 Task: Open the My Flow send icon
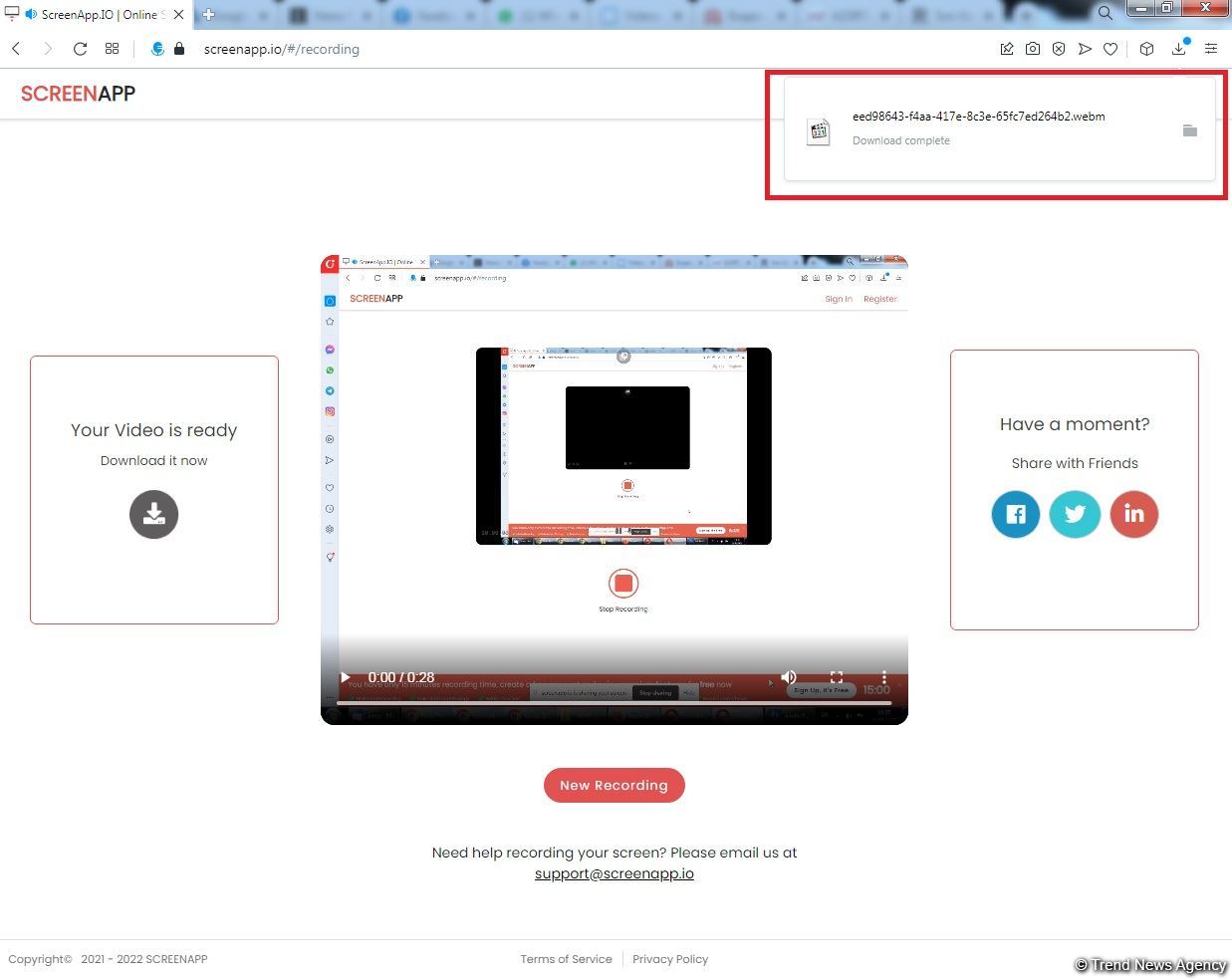pos(1085,49)
